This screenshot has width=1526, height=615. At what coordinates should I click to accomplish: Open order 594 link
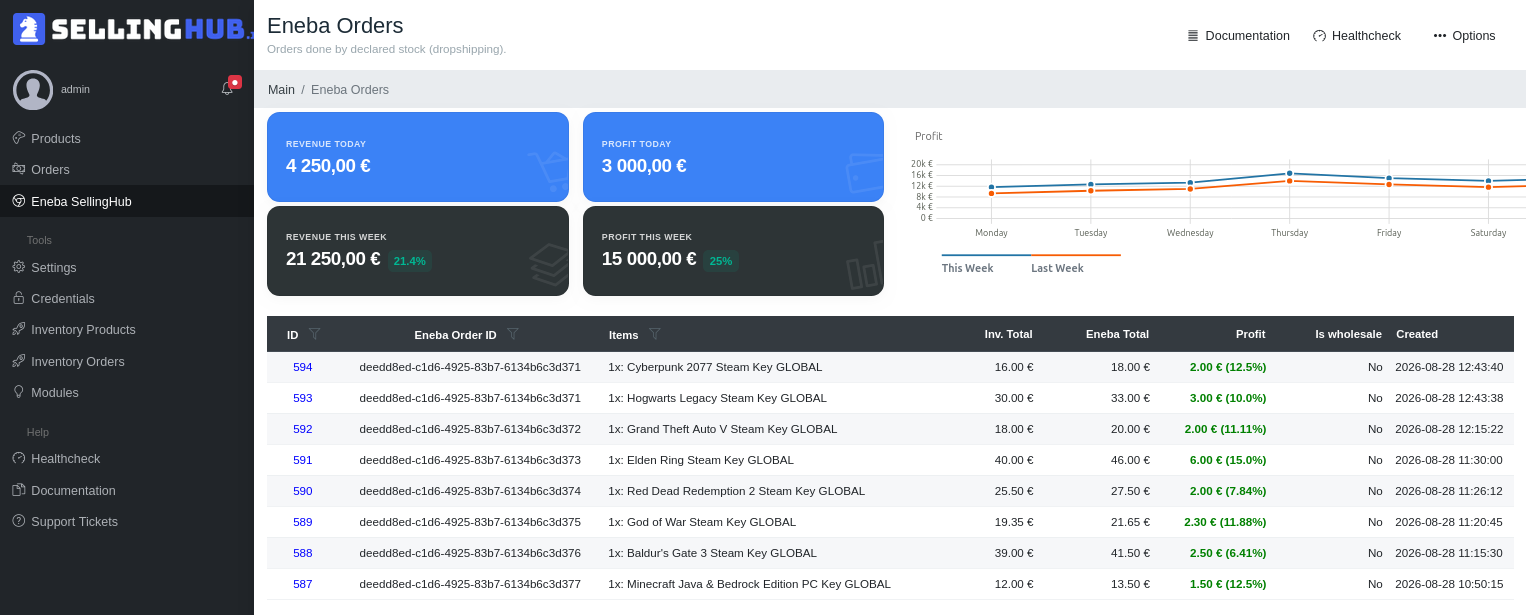coord(302,367)
